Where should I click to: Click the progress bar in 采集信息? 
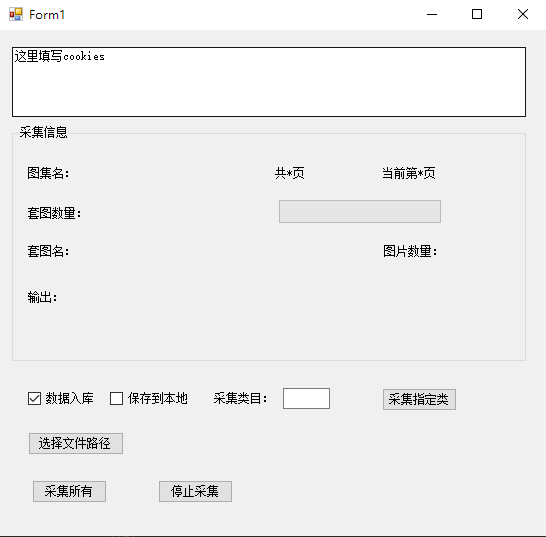tap(360, 211)
